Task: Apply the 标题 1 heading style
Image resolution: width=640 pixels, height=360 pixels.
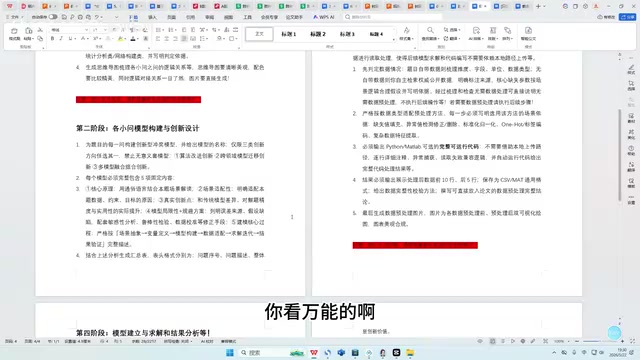Action: 289,34
